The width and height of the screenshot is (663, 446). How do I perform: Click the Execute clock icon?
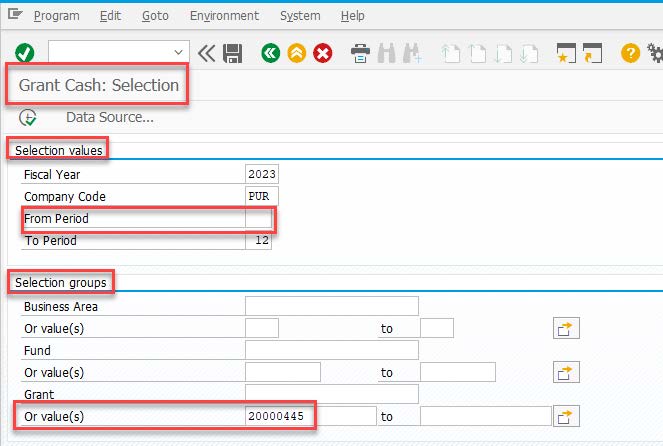click(28, 118)
